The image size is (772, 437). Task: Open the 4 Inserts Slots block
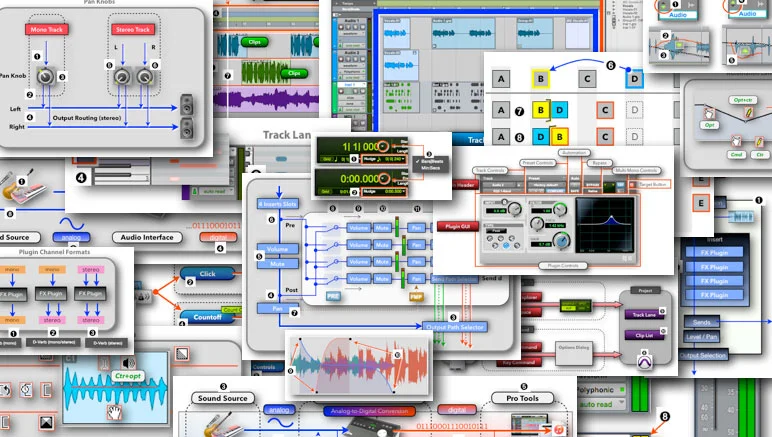coord(278,204)
